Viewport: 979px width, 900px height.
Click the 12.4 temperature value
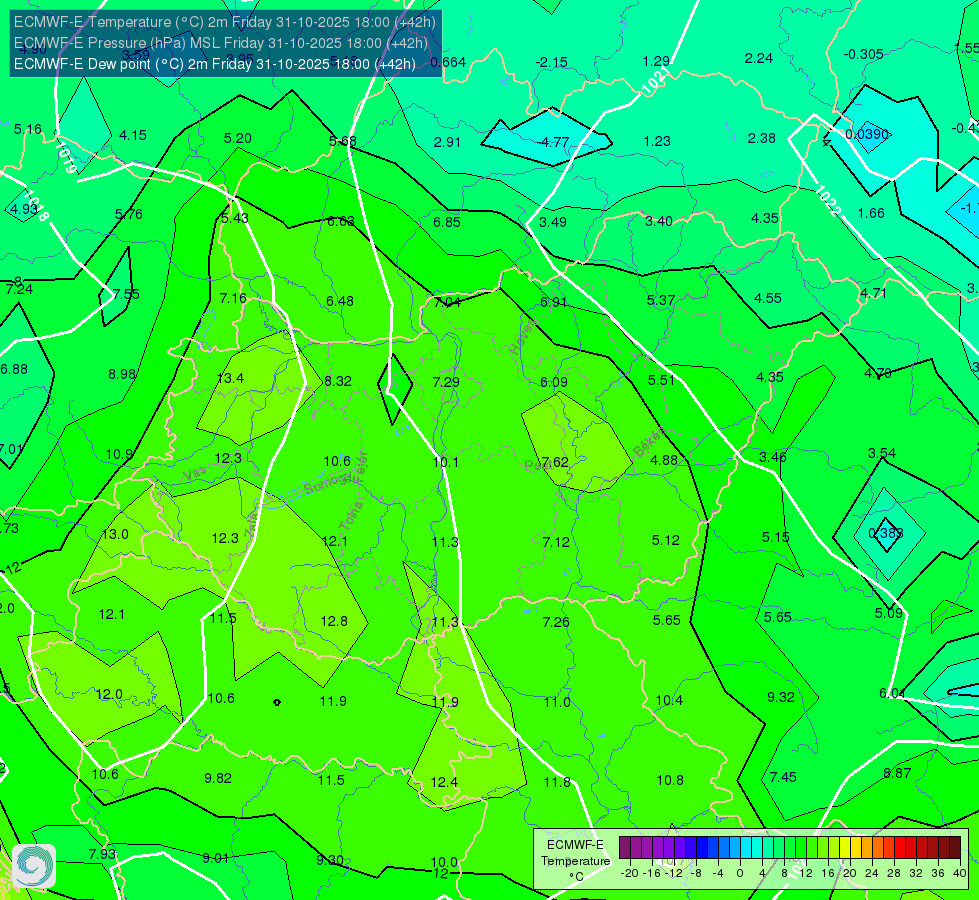coord(444,783)
